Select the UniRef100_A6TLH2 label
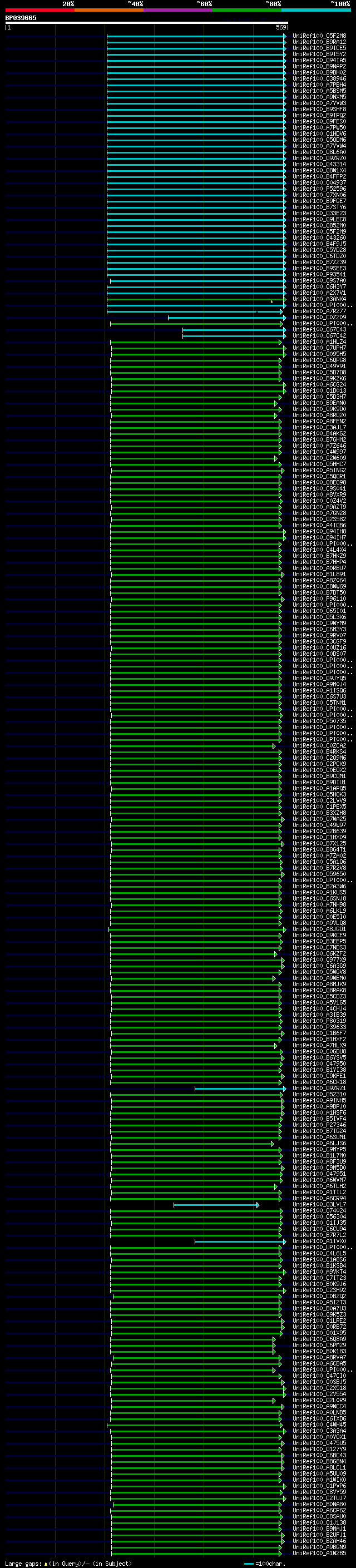The width and height of the screenshot is (356, 1568). pos(319,1186)
